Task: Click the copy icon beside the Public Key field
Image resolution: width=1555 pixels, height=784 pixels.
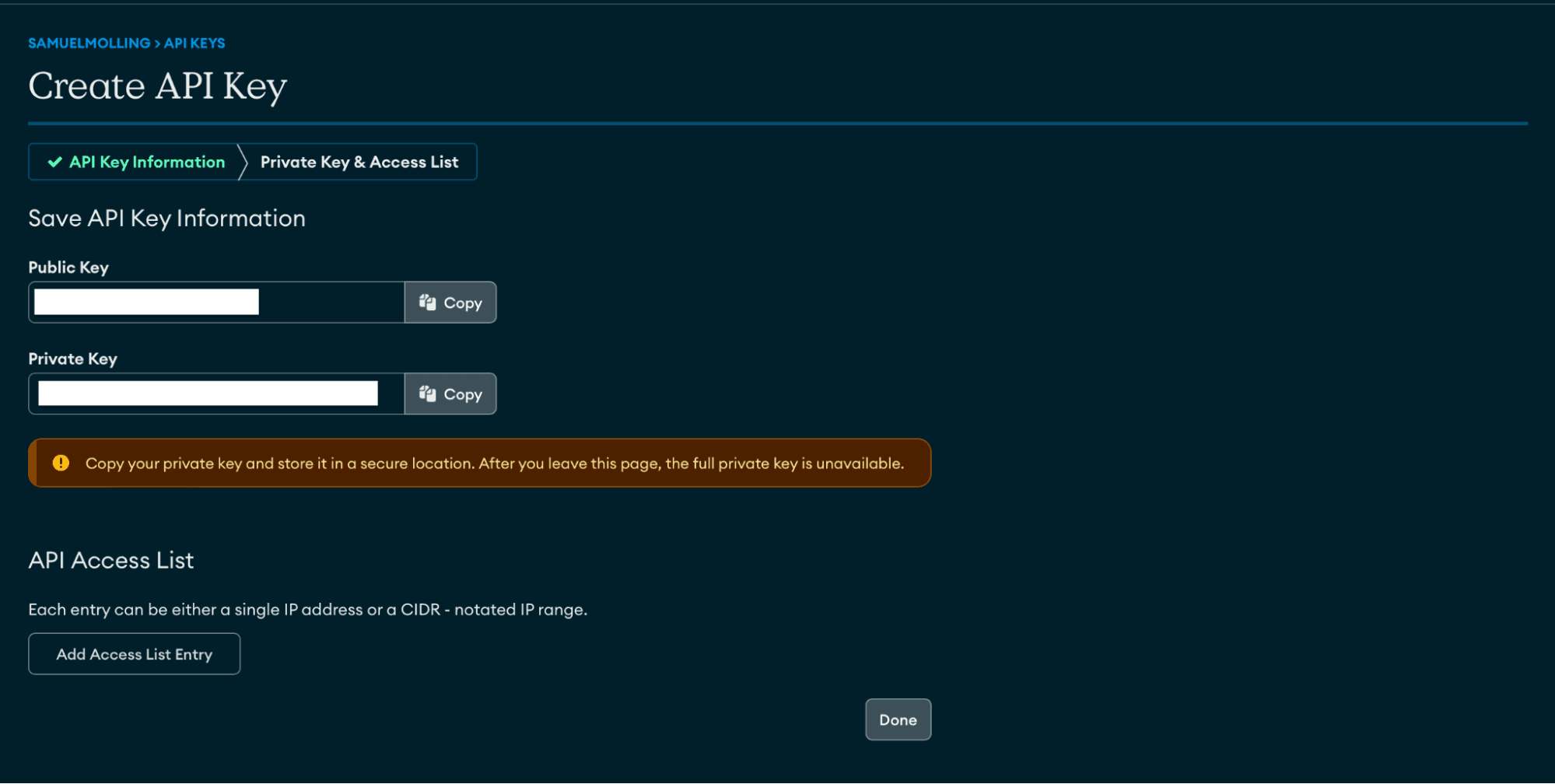Action: (x=426, y=303)
